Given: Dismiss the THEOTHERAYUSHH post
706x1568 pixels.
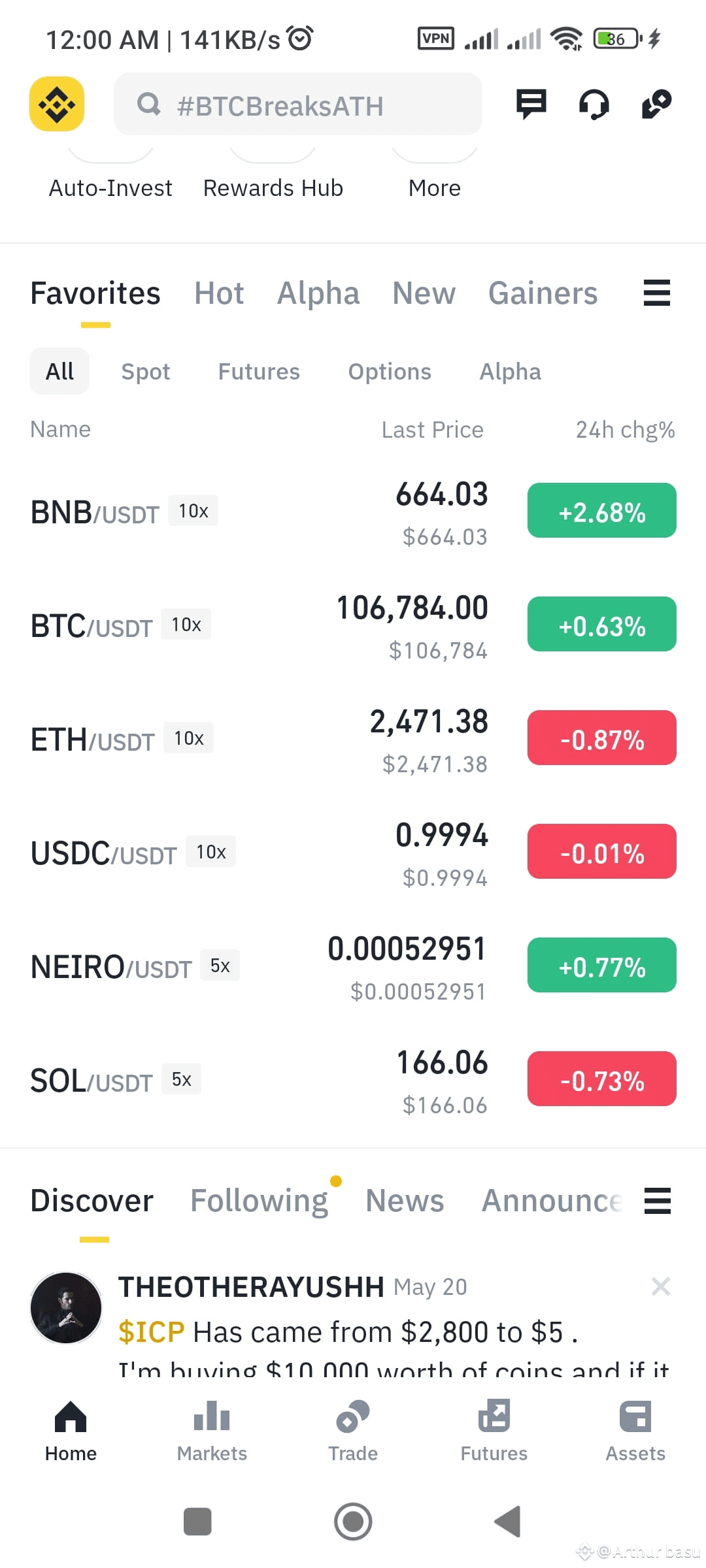Looking at the screenshot, I should point(661,1286).
